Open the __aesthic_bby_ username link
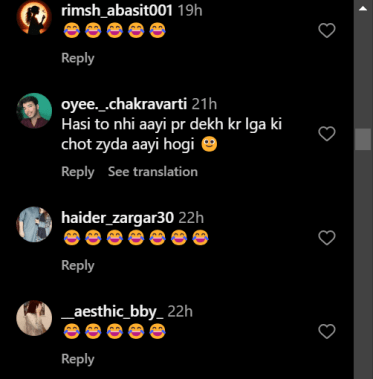 click(112, 312)
